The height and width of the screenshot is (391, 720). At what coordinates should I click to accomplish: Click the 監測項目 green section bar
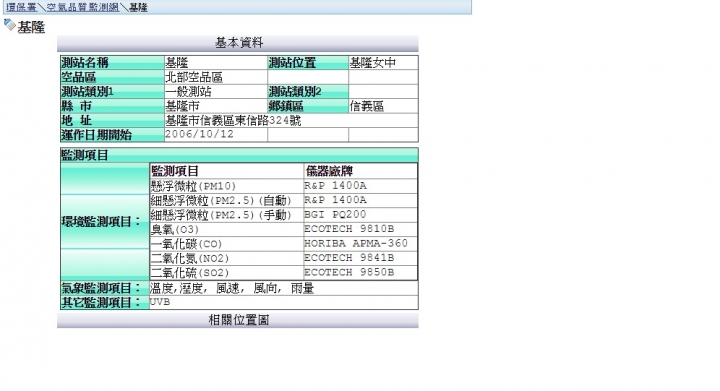[x=239, y=155]
